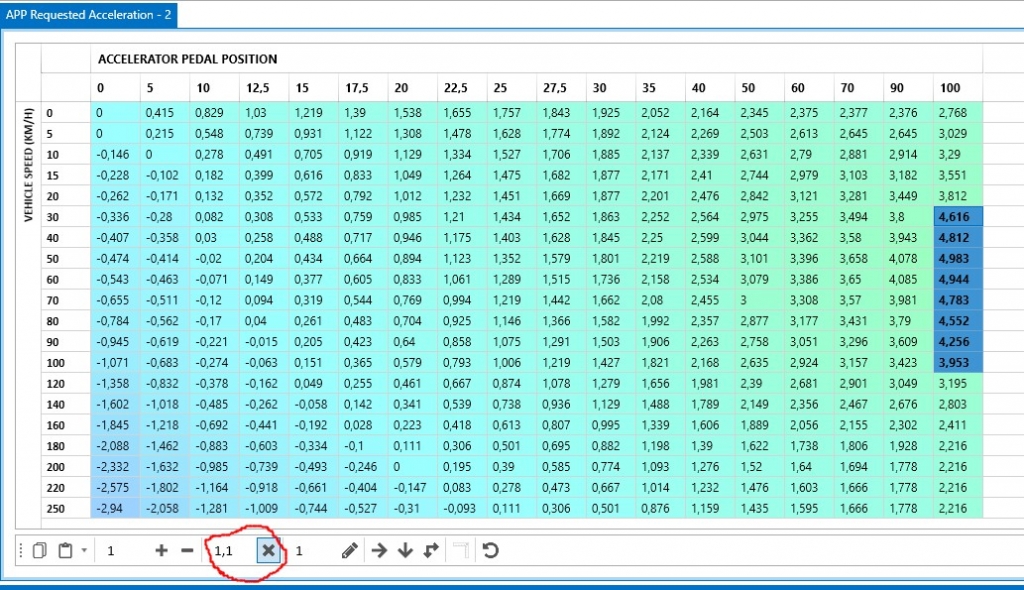
Task: Select vehicle speed row header 70
Action: [65, 301]
